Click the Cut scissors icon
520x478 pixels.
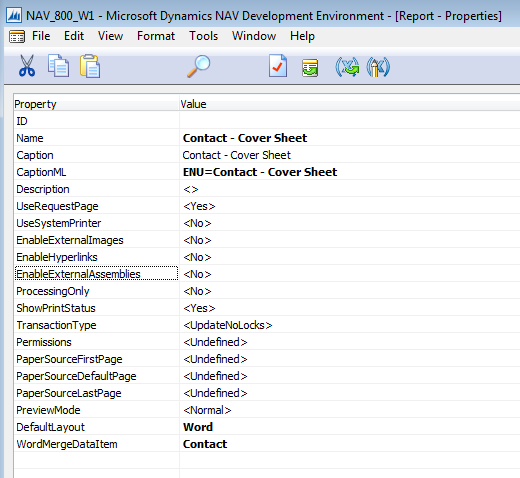[x=27, y=66]
